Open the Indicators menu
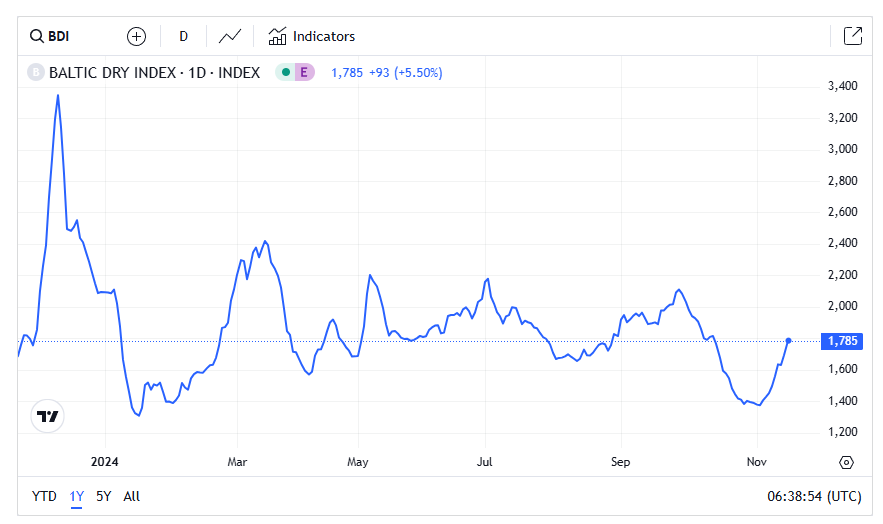Viewport: 883px width, 524px height. click(311, 37)
